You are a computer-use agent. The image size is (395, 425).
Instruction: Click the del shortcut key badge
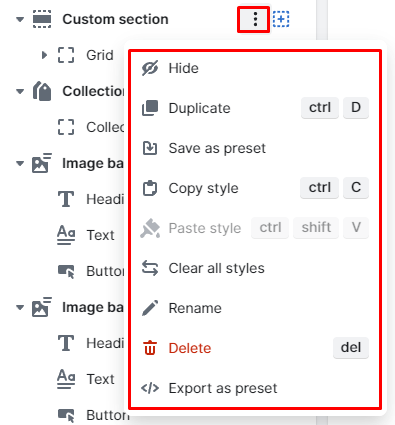click(x=351, y=348)
